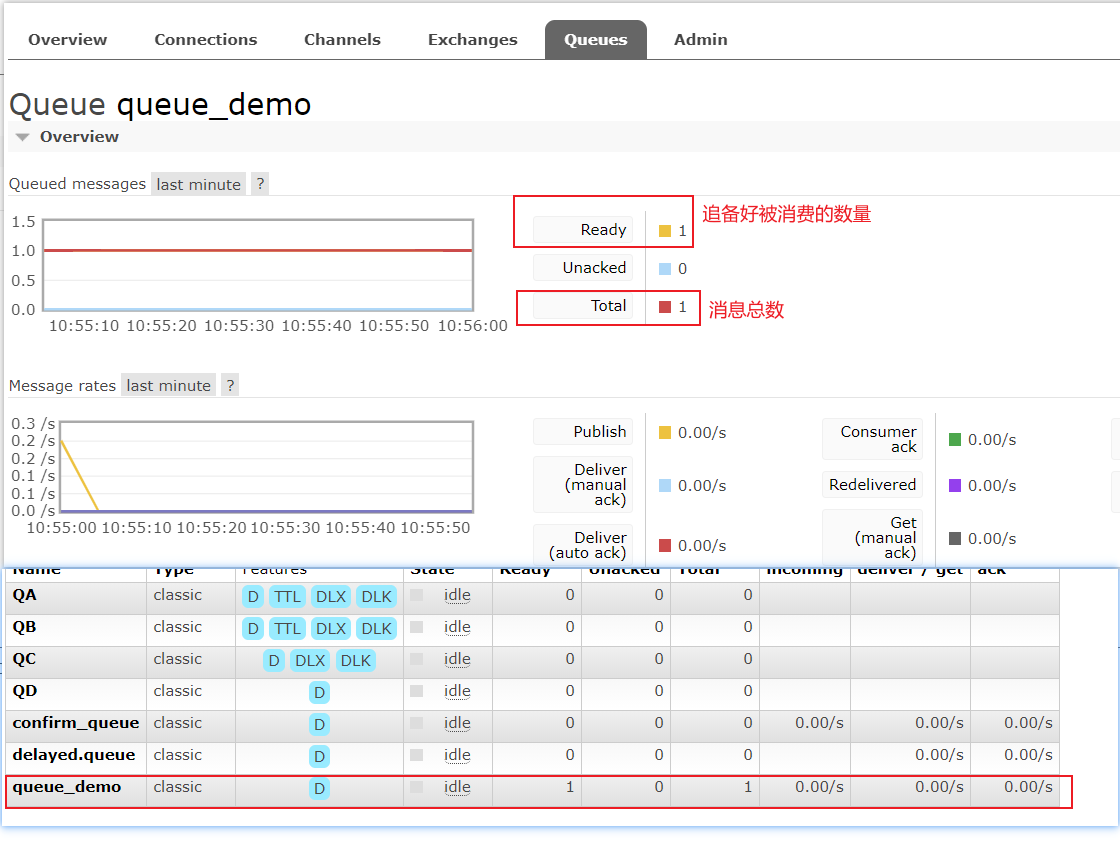
Task: Click the Message rates help question mark
Action: pyautogui.click(x=230, y=385)
